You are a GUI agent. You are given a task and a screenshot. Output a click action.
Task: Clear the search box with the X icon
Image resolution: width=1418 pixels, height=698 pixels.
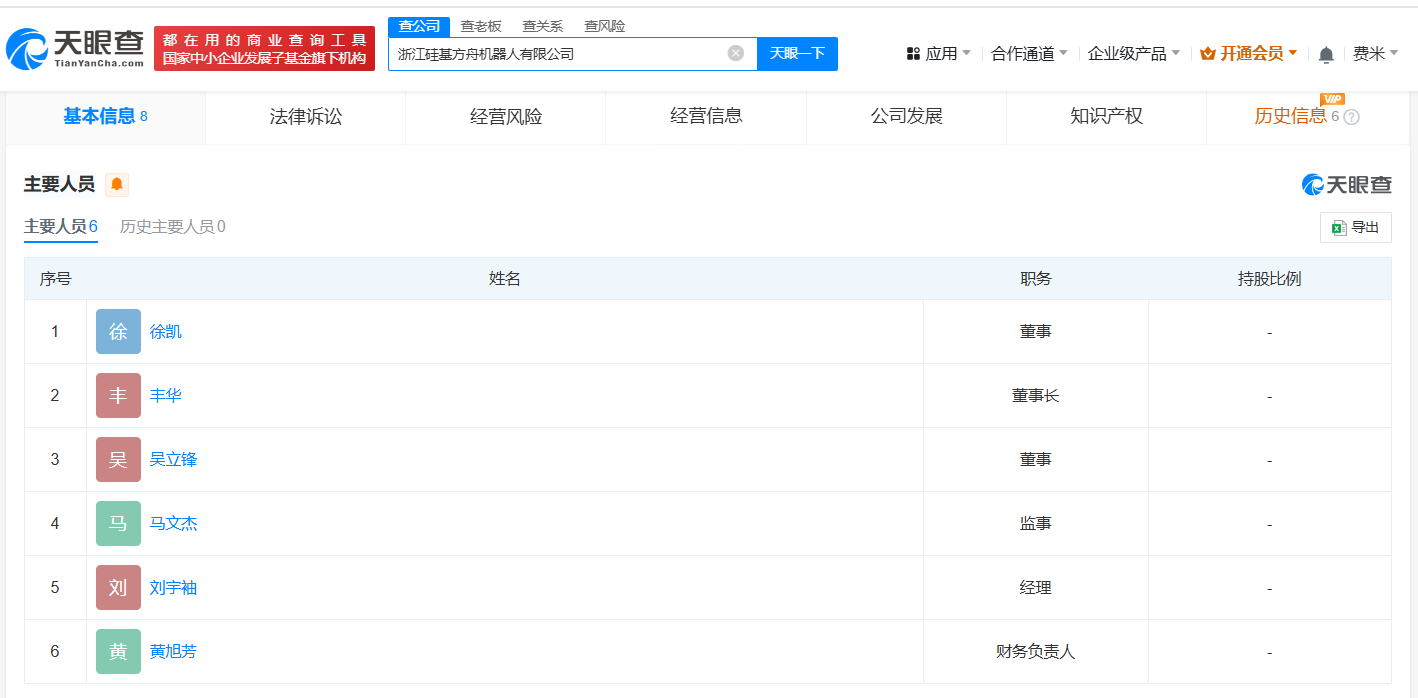click(x=736, y=53)
